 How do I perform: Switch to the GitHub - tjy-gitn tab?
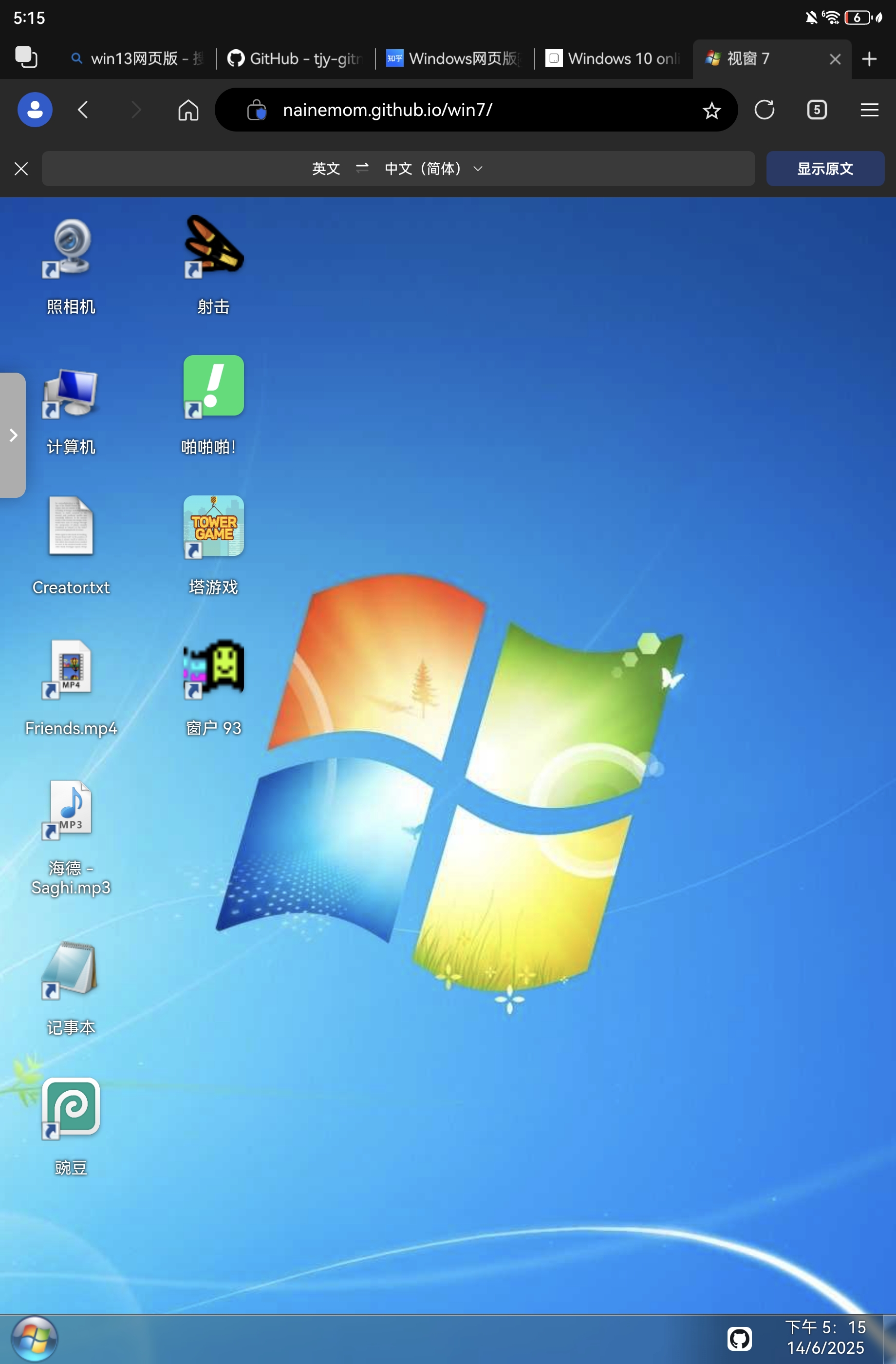295,58
